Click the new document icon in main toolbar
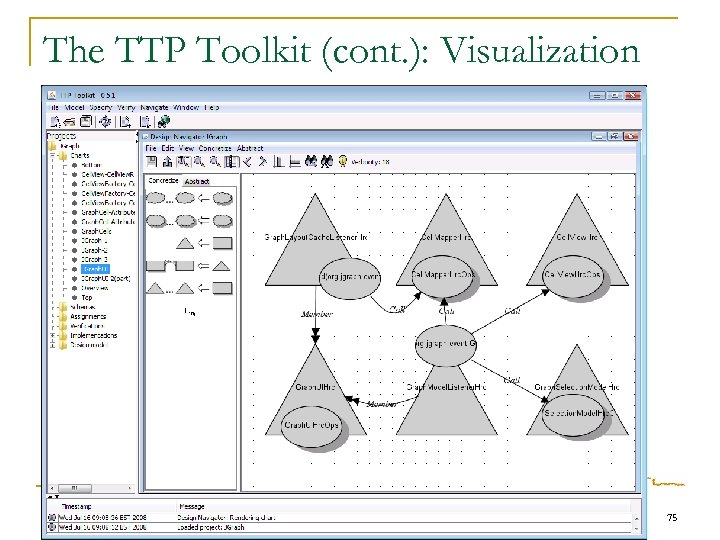 pyautogui.click(x=55, y=122)
